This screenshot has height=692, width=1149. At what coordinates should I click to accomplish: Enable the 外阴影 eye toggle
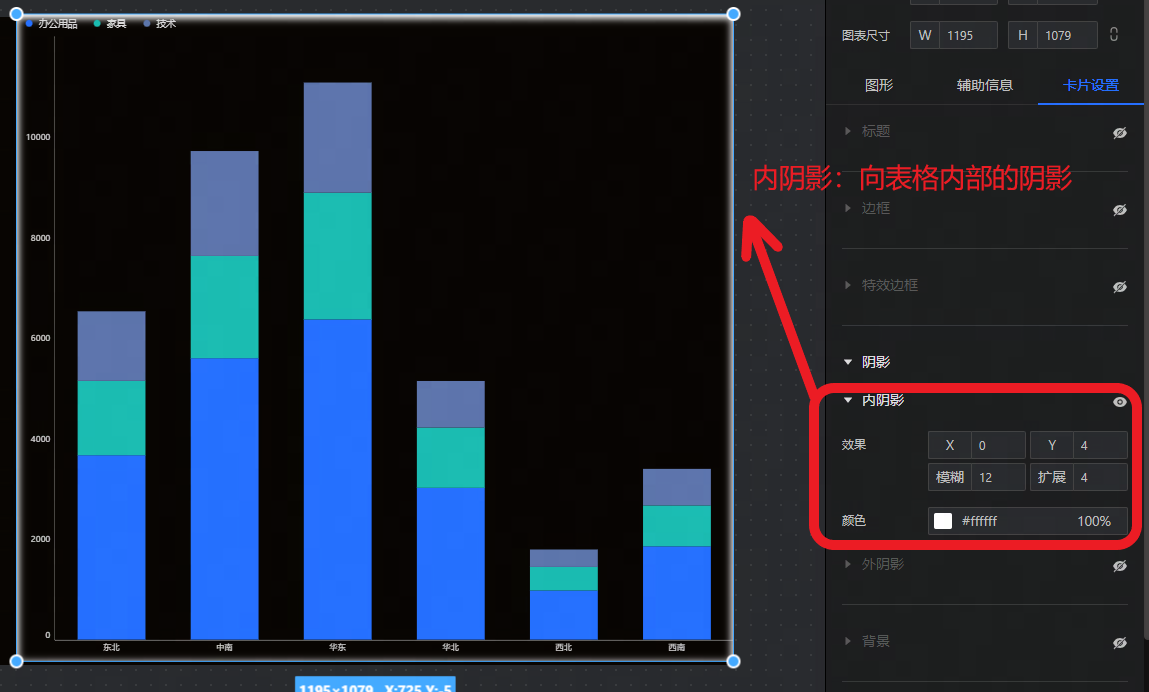coord(1120,565)
